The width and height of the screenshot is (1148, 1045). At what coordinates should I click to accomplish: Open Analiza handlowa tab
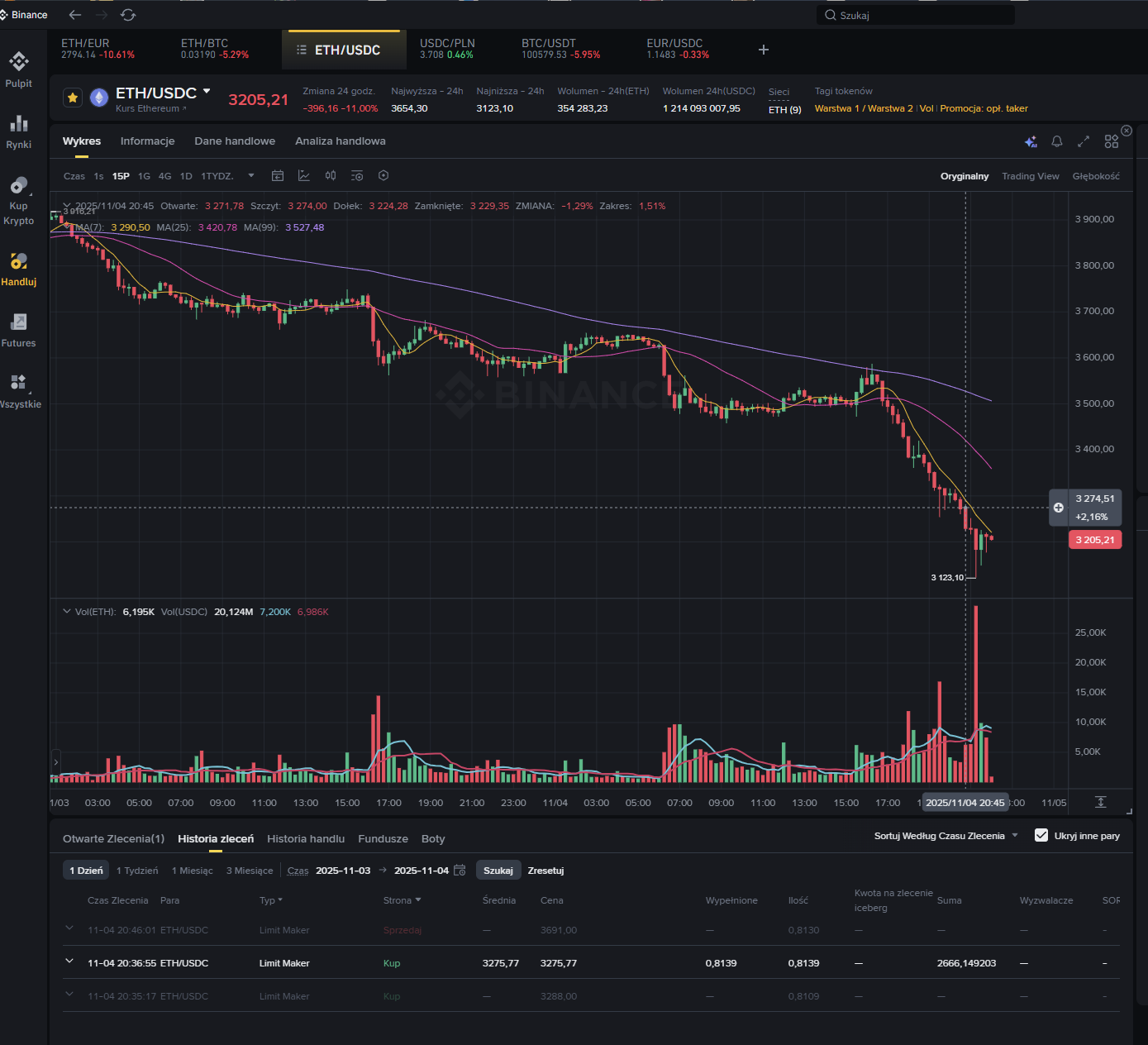(x=340, y=141)
